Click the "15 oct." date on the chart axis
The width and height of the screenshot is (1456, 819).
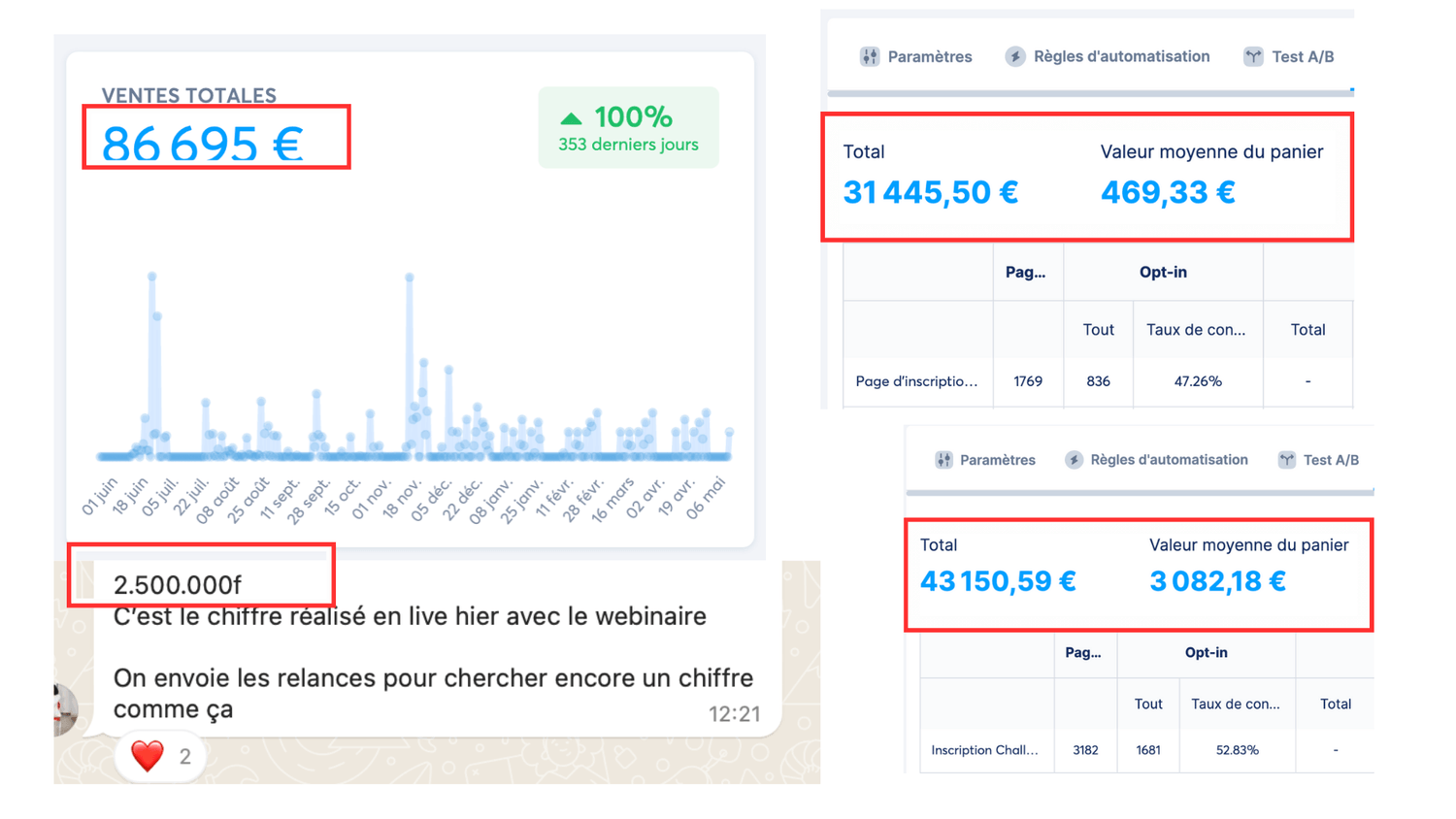click(x=342, y=497)
